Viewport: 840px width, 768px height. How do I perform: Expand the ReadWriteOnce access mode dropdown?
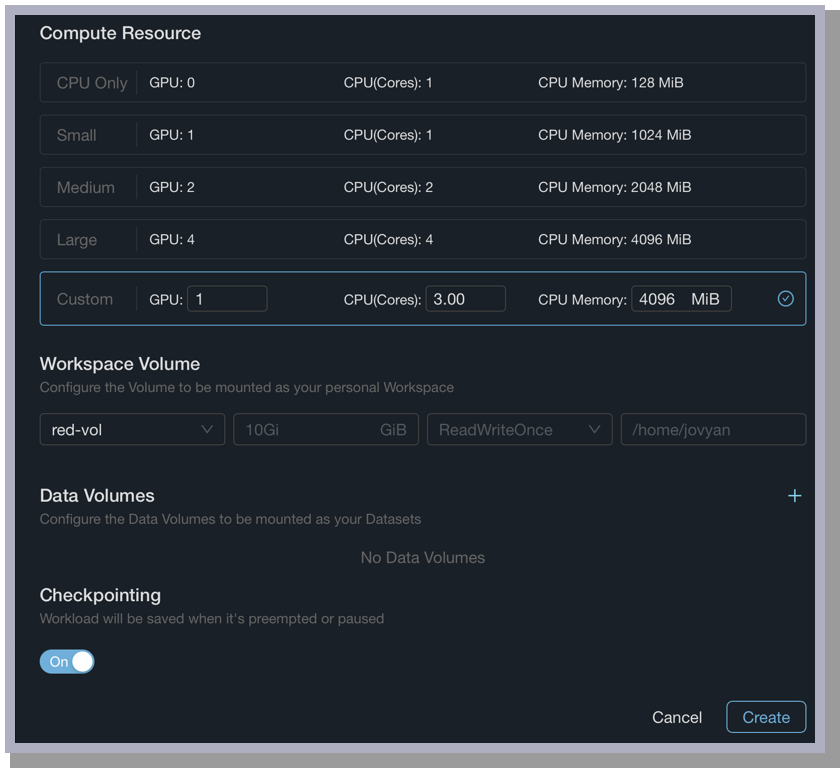coord(519,430)
